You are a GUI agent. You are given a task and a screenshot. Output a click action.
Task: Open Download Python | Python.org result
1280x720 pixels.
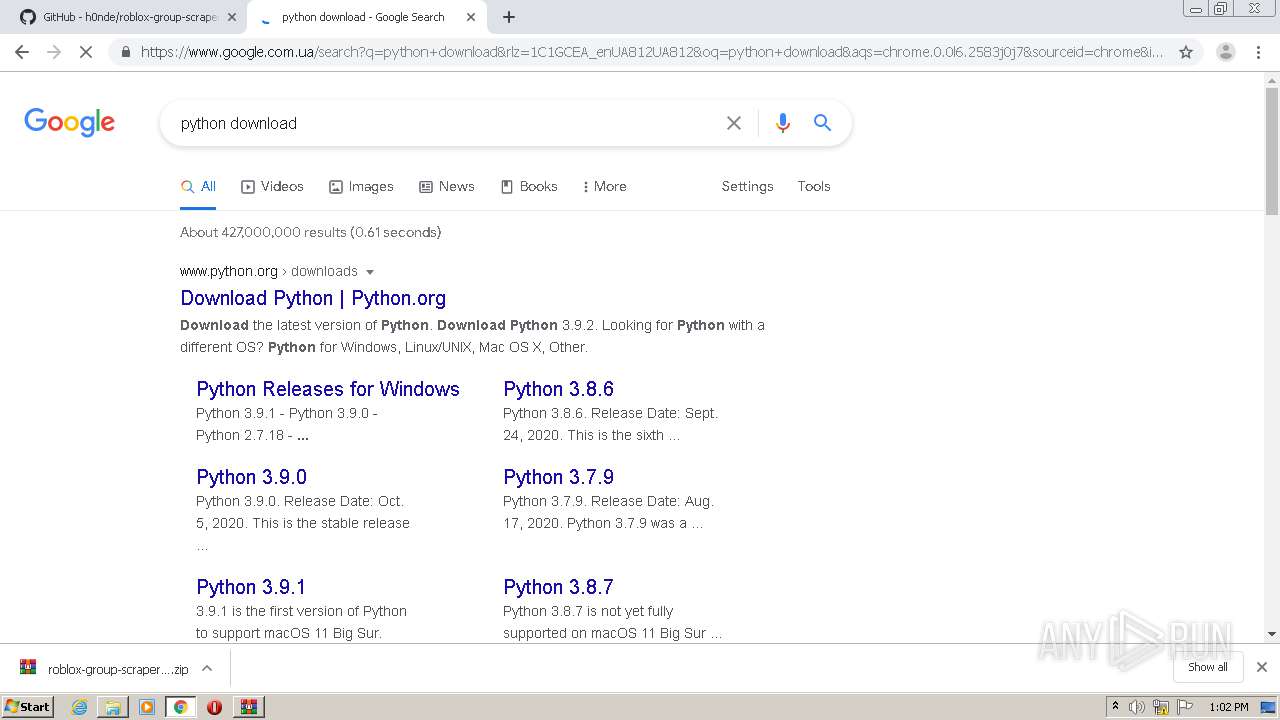coord(313,298)
